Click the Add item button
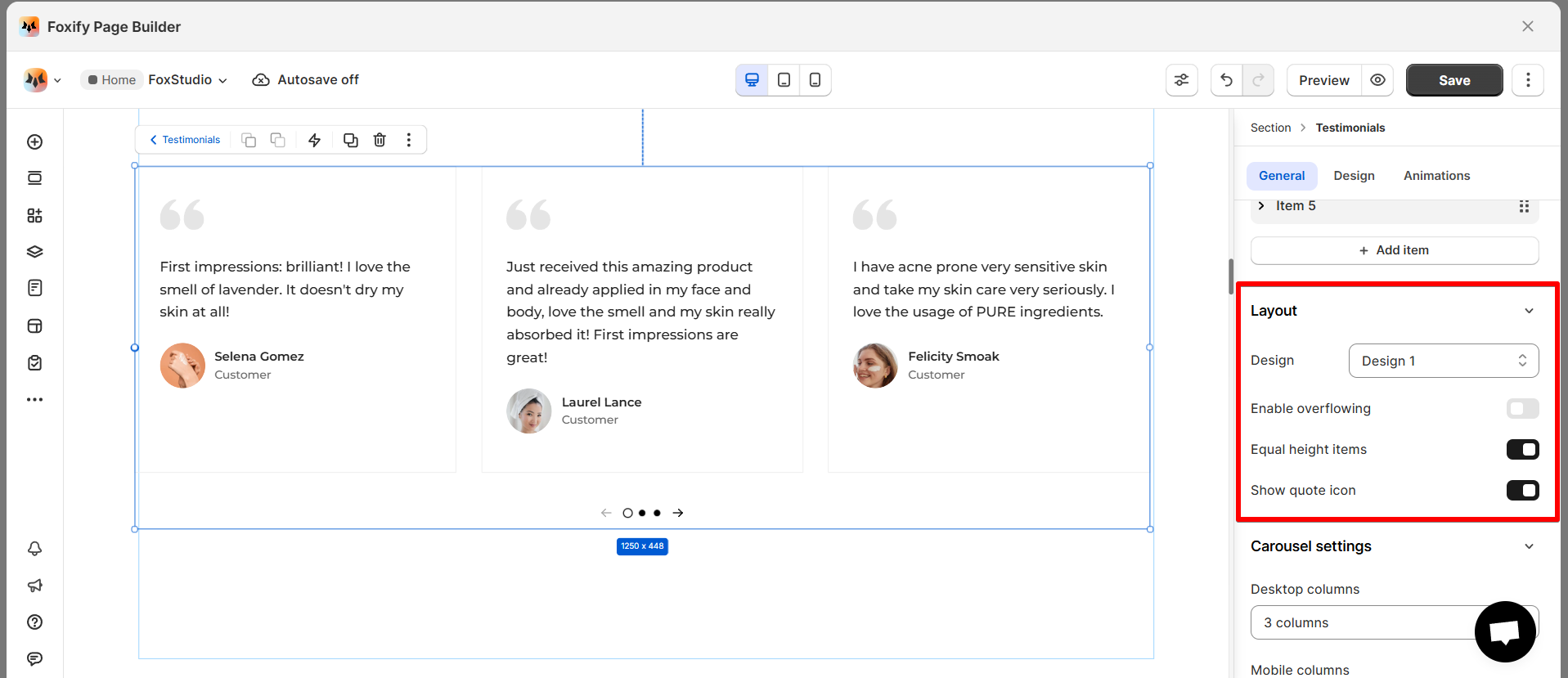The height and width of the screenshot is (678, 1568). point(1395,250)
